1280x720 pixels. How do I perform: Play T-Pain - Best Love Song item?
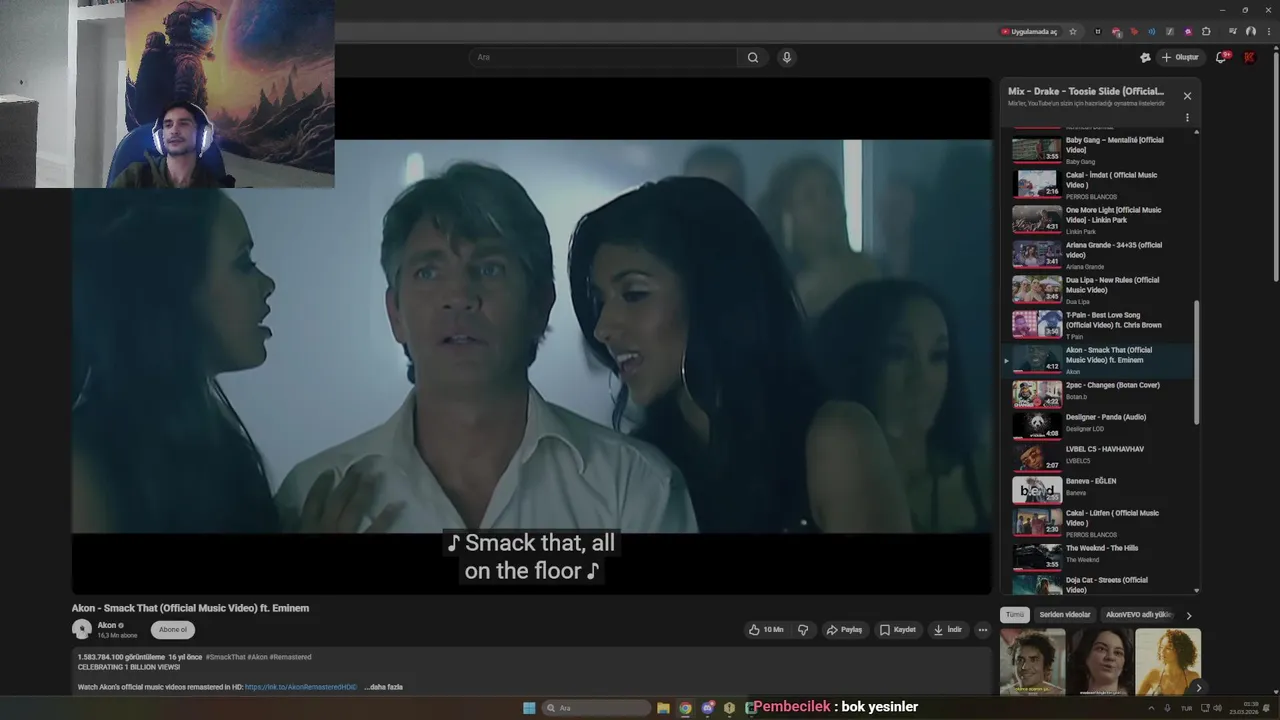[1100, 325]
